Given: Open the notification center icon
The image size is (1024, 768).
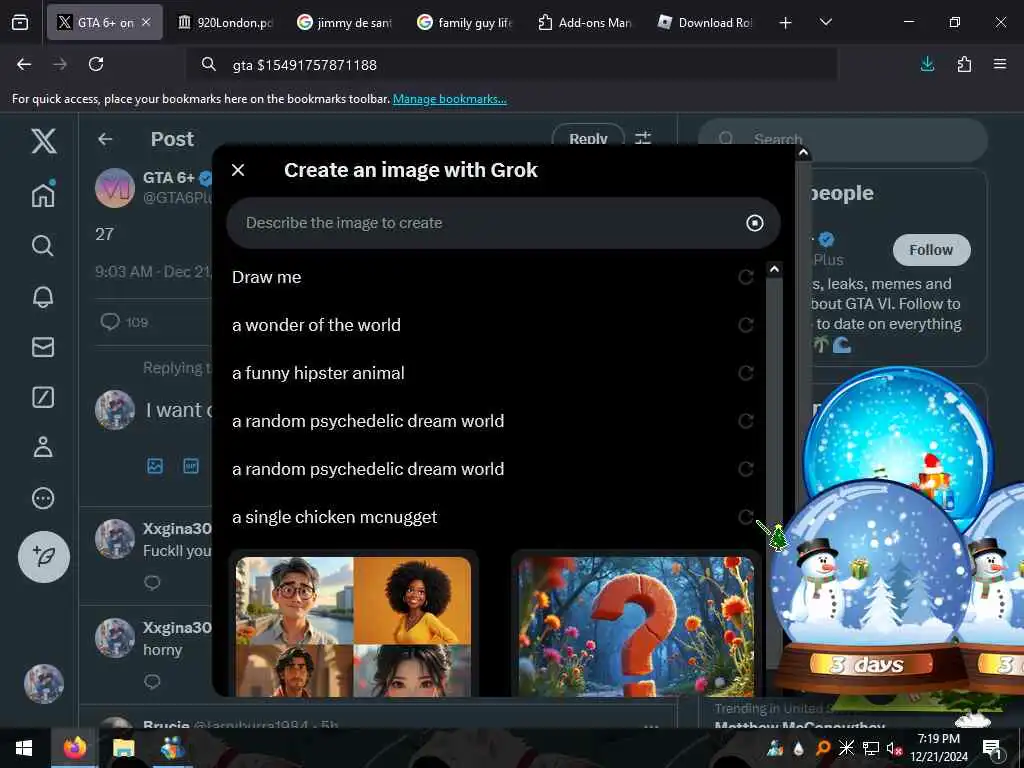Looking at the screenshot, I should pos(991,748).
